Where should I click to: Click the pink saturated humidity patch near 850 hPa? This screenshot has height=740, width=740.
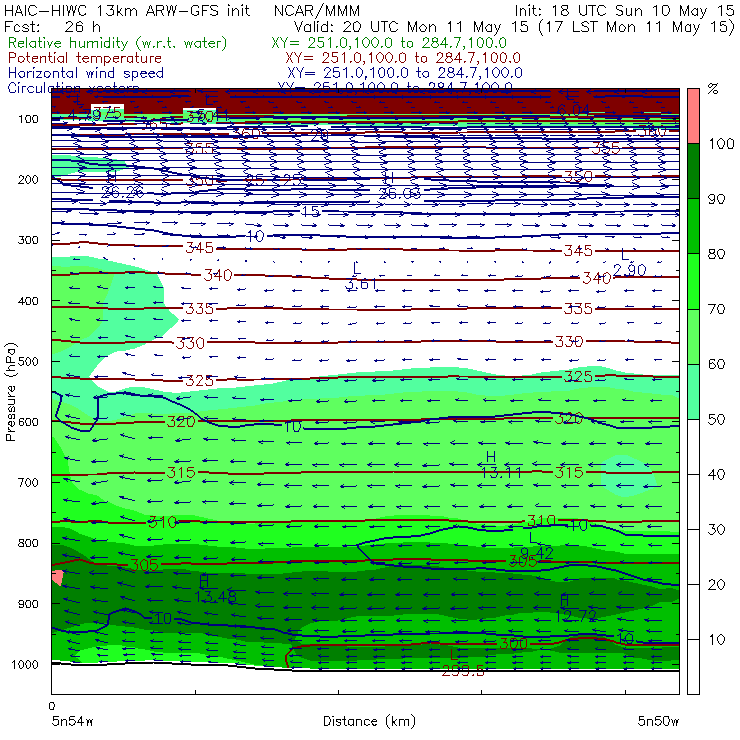[58, 578]
